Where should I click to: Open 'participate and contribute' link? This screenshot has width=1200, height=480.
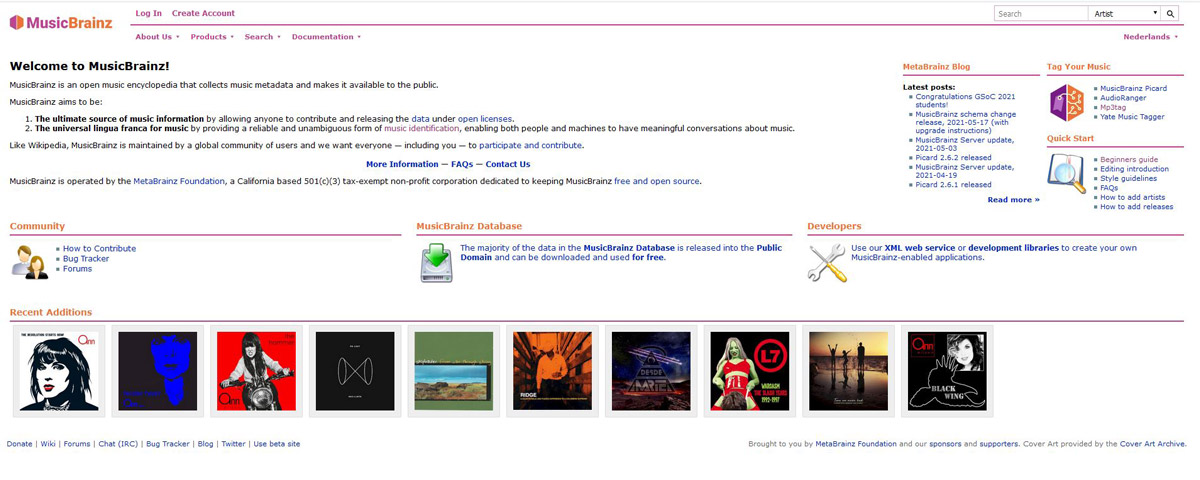[530, 146]
